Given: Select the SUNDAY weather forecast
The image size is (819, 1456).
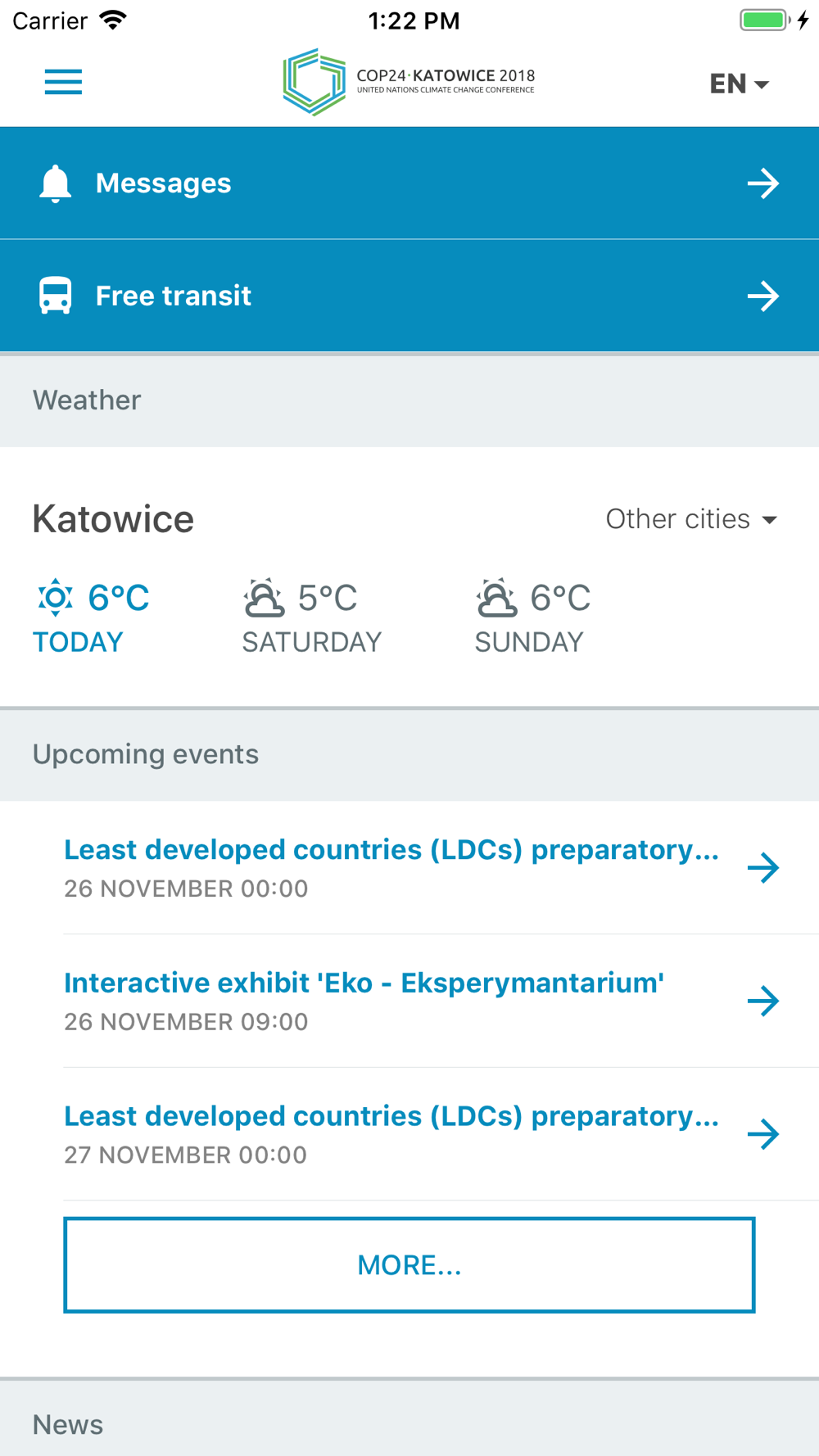Looking at the screenshot, I should (533, 617).
